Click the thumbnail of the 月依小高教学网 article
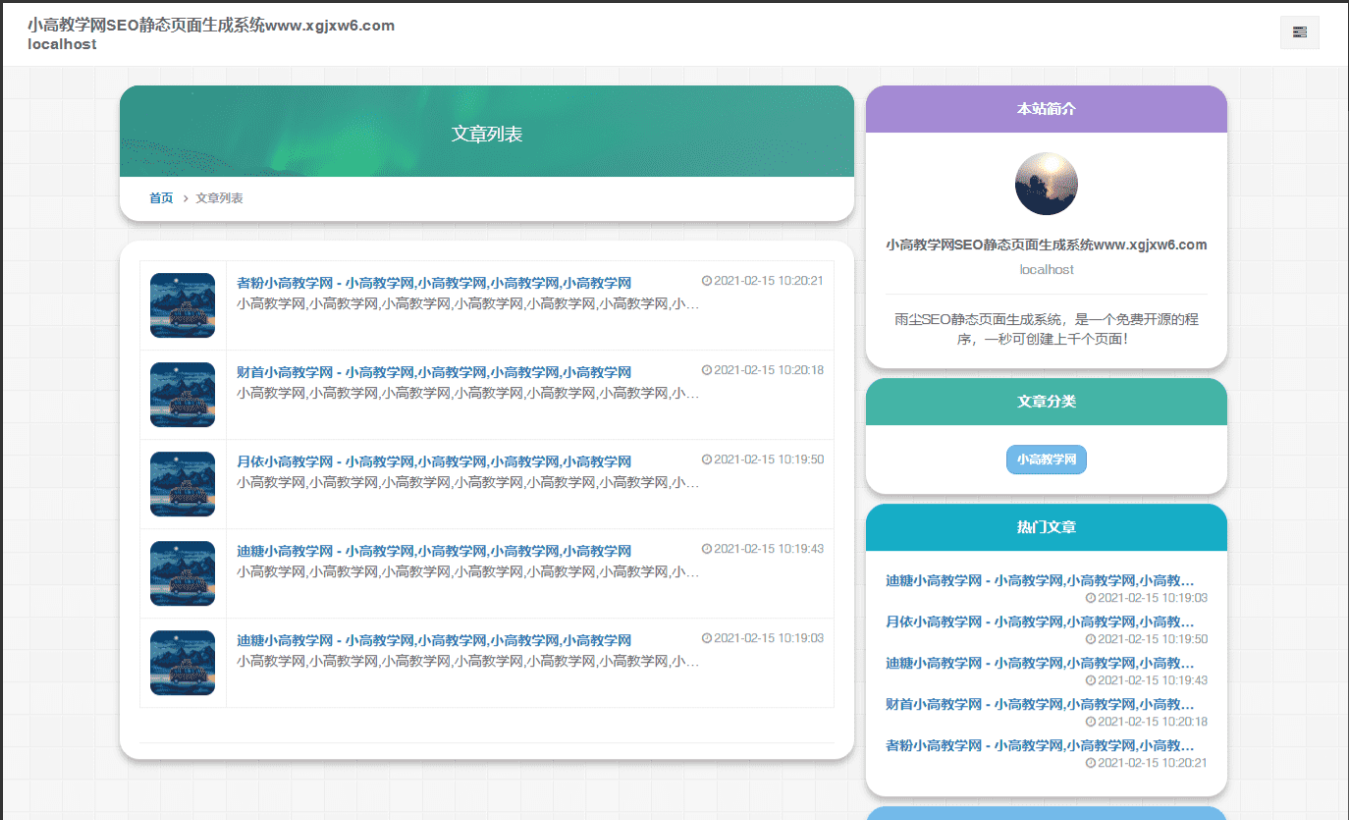This screenshot has height=820, width=1349. click(182, 484)
